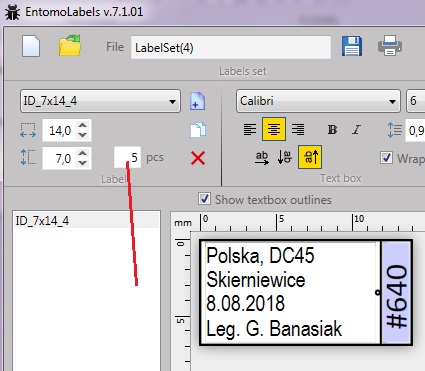425x371 pixels.
Task: Toggle center text alignment button
Action: [x=274, y=129]
